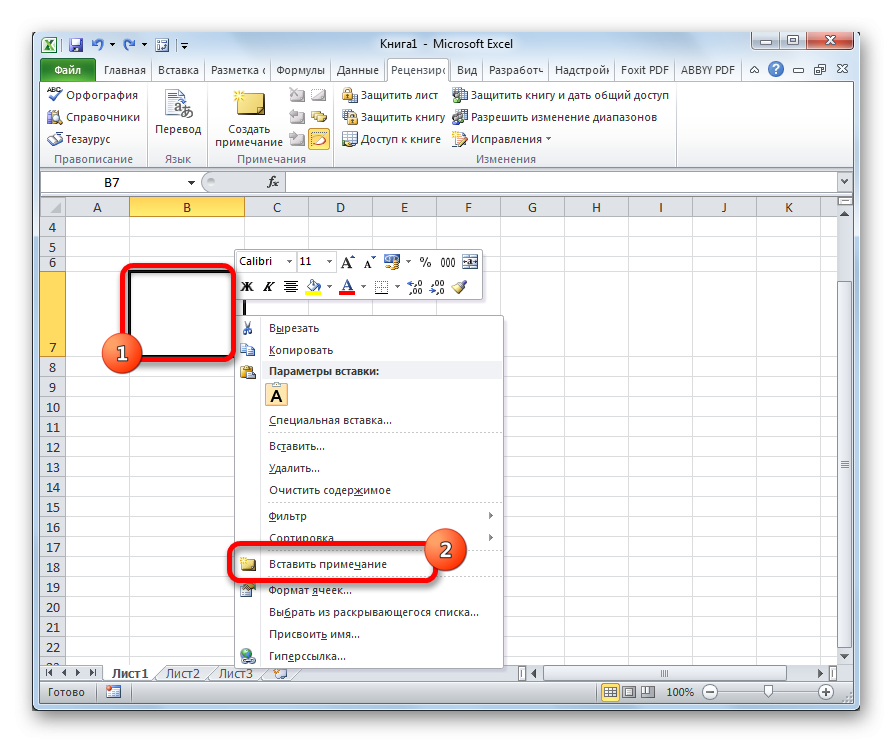Viewport: 892px width, 743px height.
Task: Choose Удалить… in context menu
Action: [369, 468]
